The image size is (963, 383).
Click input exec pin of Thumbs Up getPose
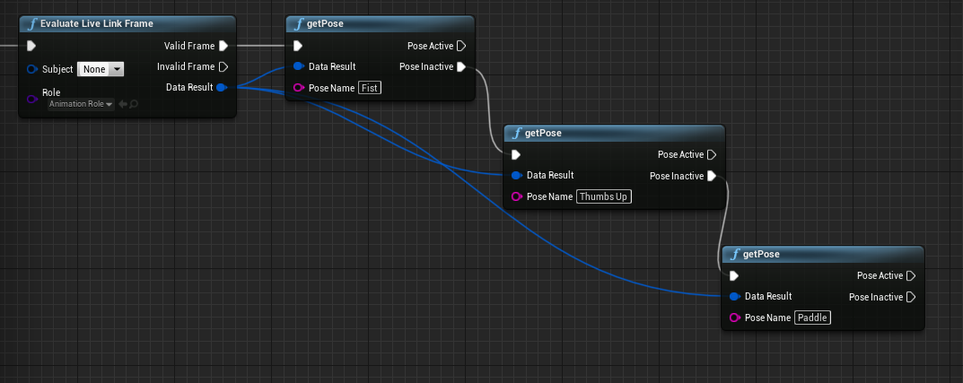[x=516, y=154]
